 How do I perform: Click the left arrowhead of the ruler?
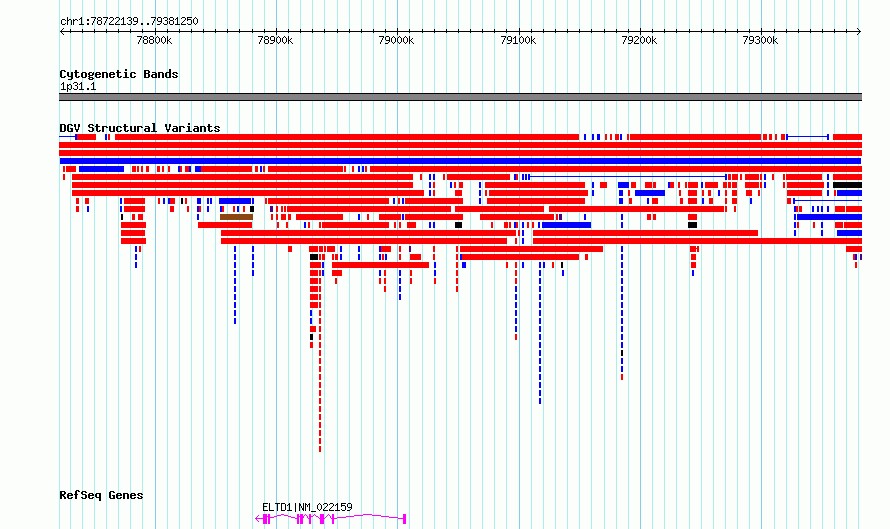coord(62,31)
